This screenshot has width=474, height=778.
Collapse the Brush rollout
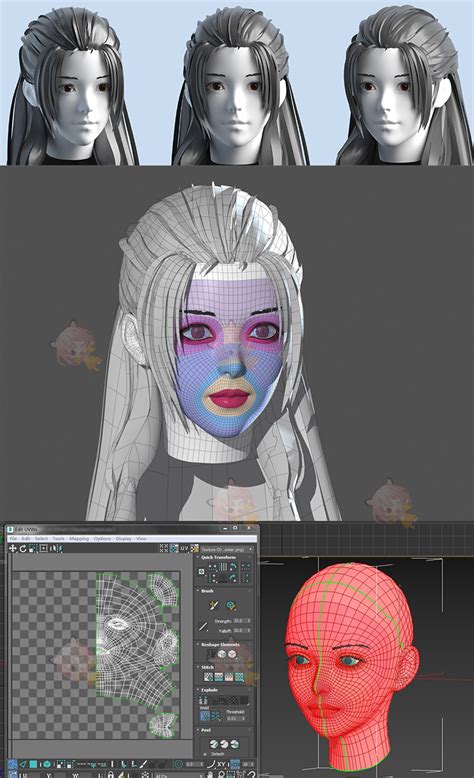click(x=207, y=590)
